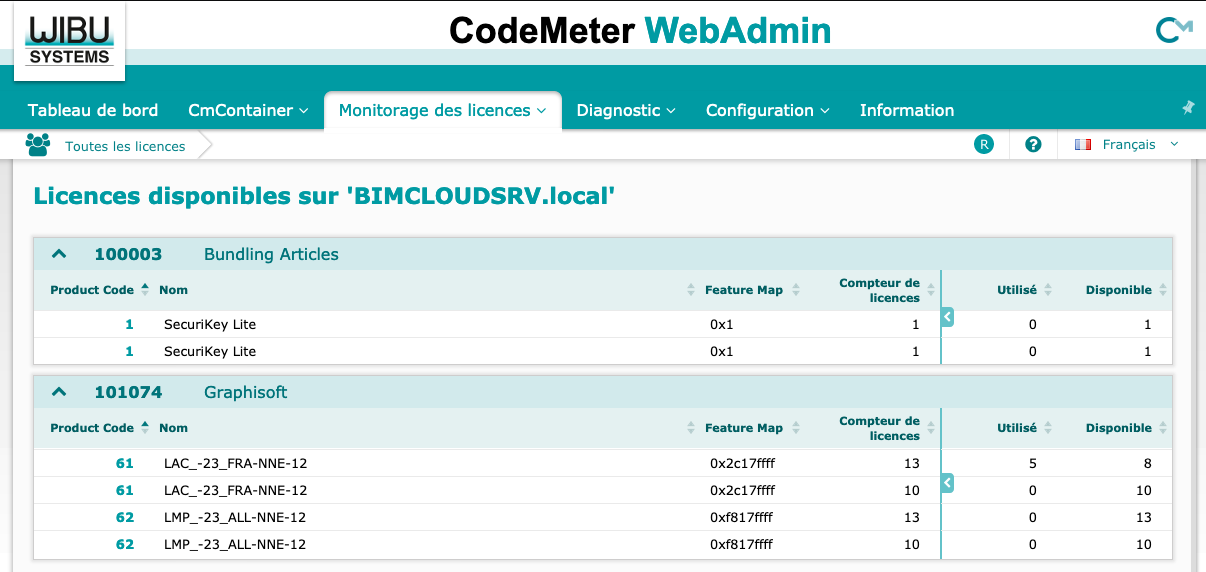Click Product Code 1 in first SecuriKey row
The width and height of the screenshot is (1206, 572).
[x=129, y=324]
